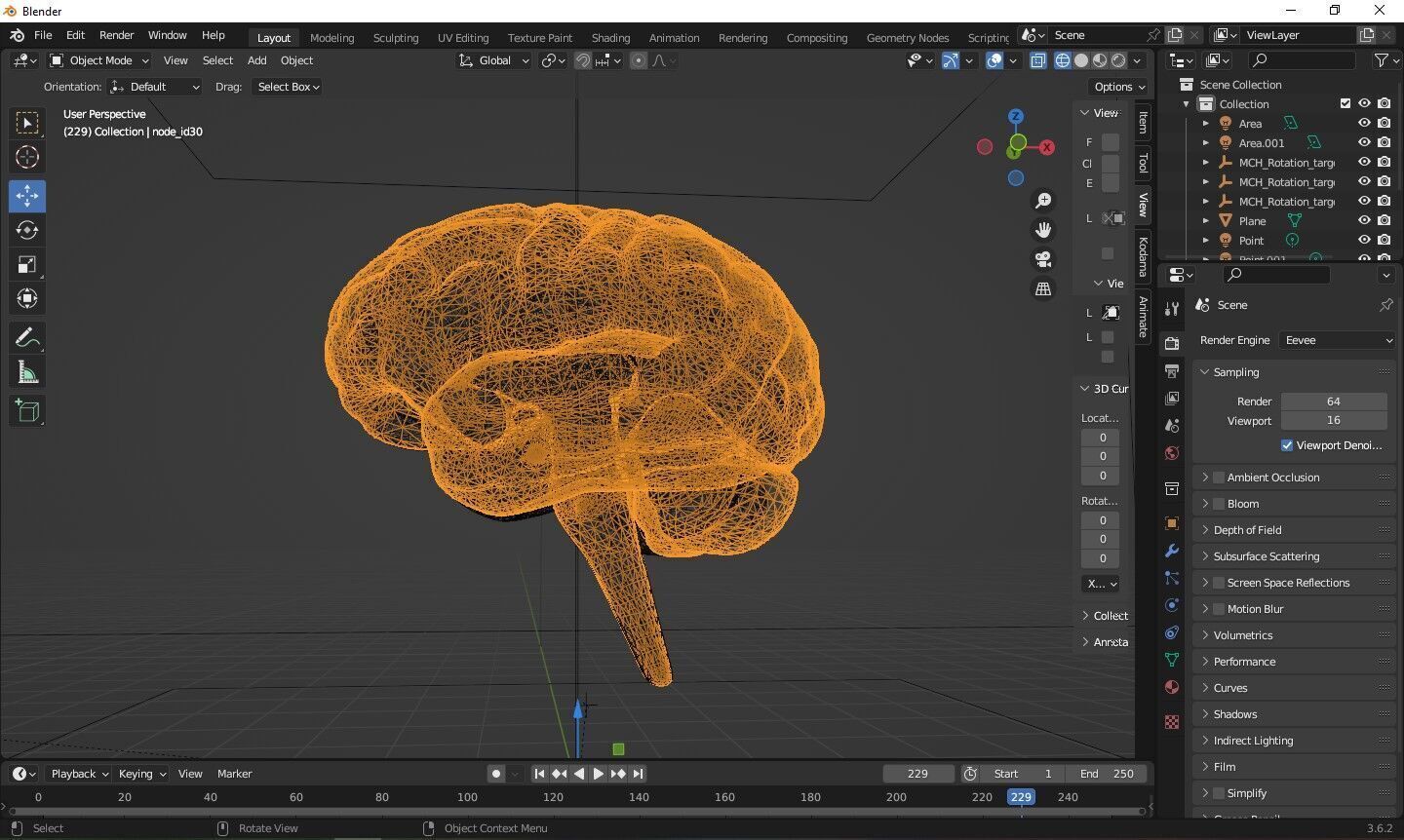Viewport: 1404px width, 840px height.
Task: Open timeline Playback menu
Action: coord(79,774)
